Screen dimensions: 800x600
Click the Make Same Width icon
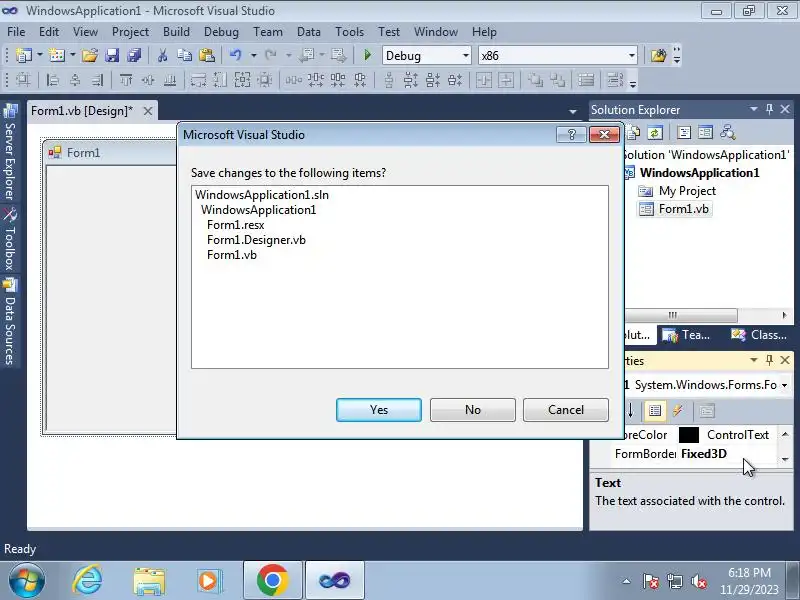(198, 80)
